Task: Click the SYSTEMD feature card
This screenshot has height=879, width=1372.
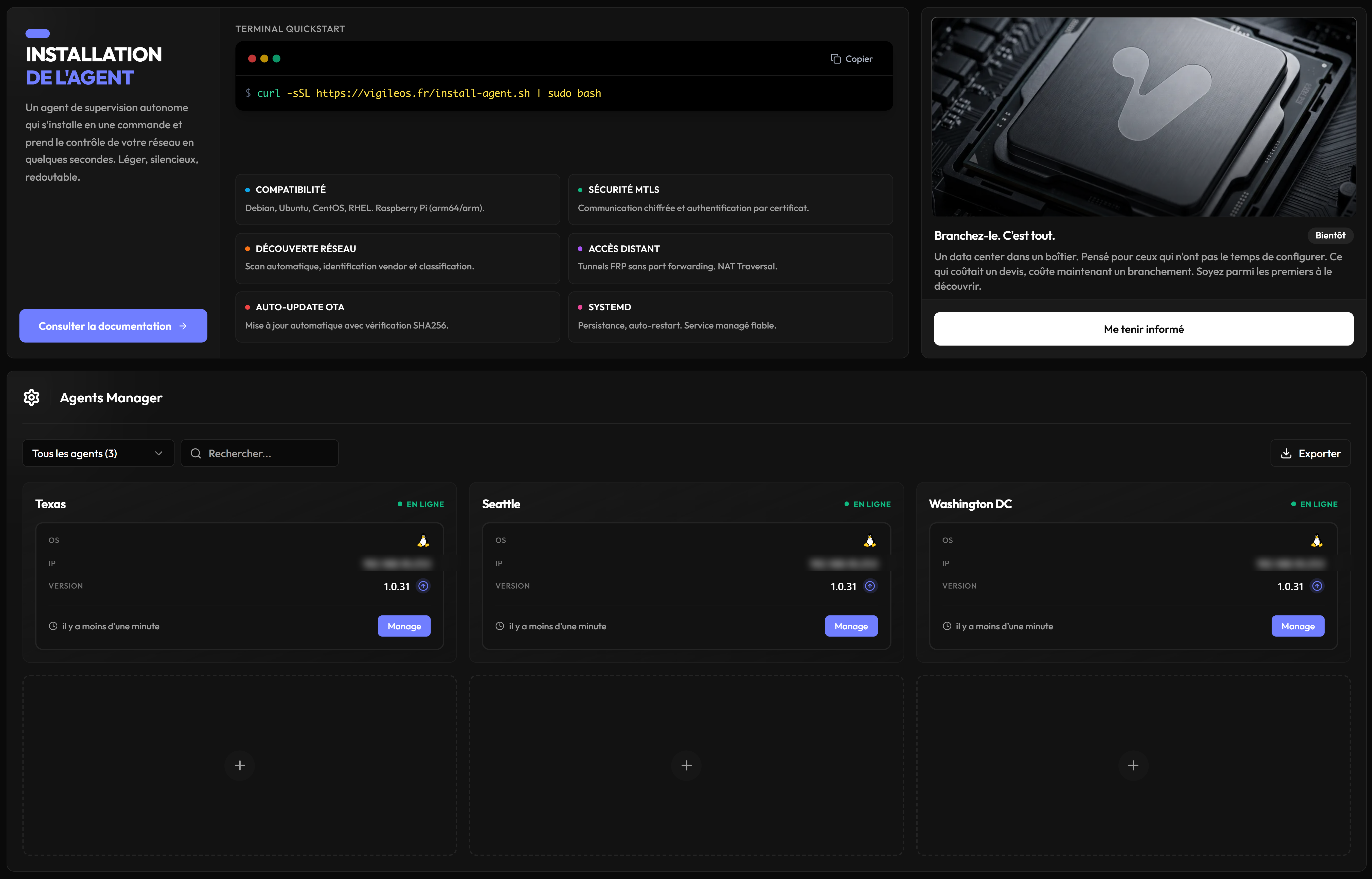Action: (x=730, y=317)
